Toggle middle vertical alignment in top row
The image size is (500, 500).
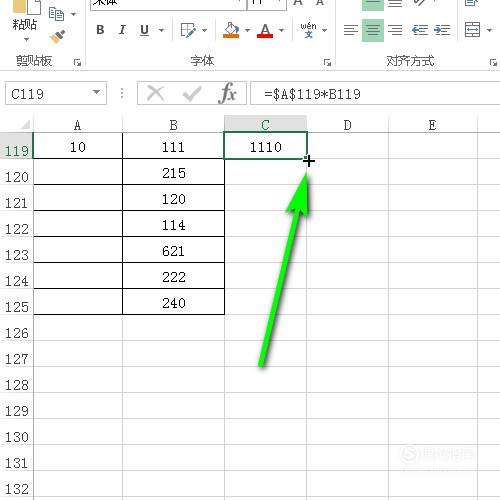point(373,5)
